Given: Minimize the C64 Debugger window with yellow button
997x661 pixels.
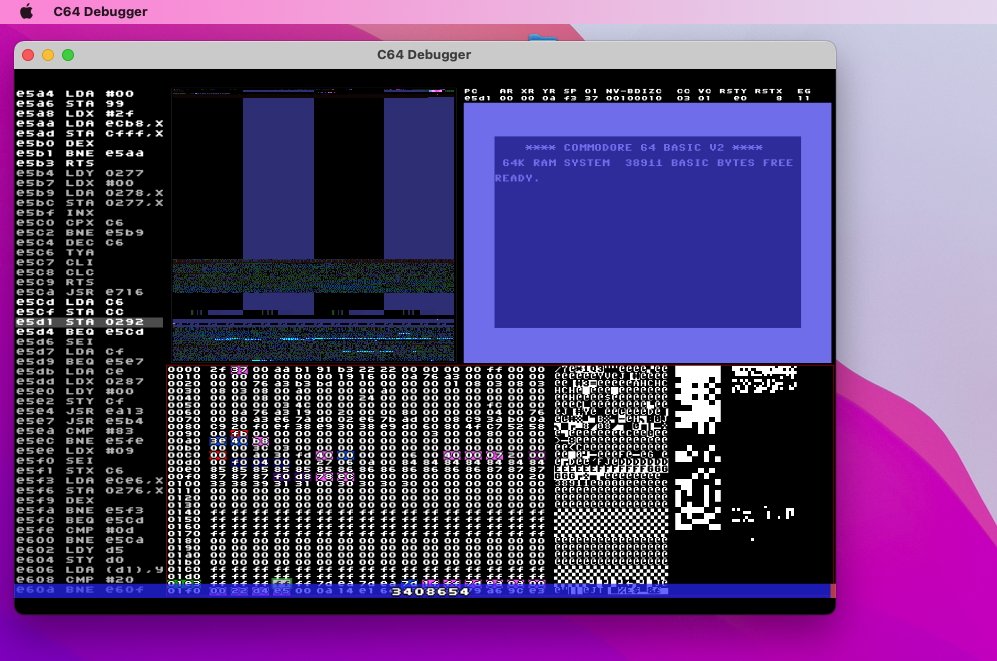Looking at the screenshot, I should click(48, 55).
